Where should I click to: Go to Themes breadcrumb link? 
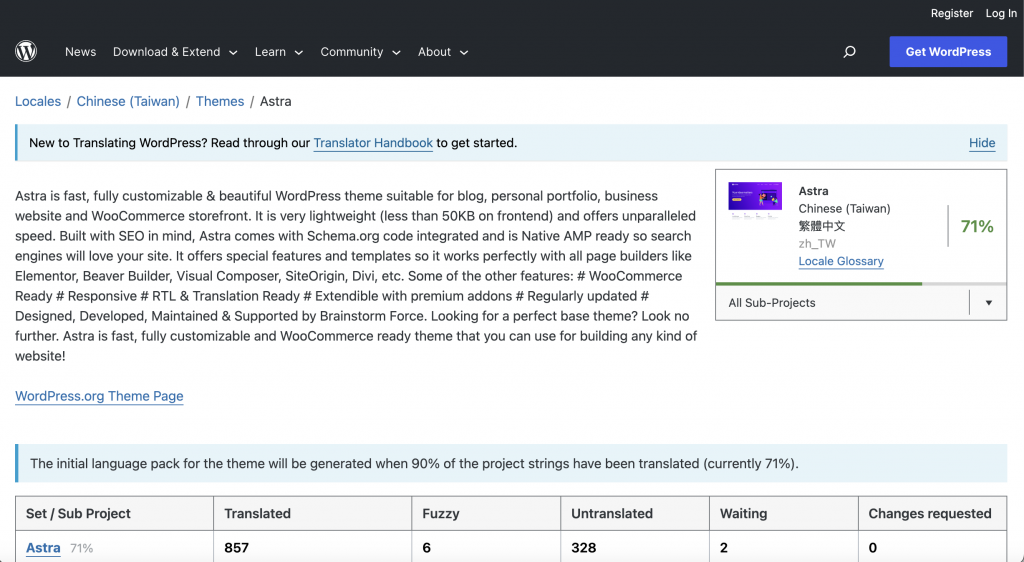[x=220, y=101]
